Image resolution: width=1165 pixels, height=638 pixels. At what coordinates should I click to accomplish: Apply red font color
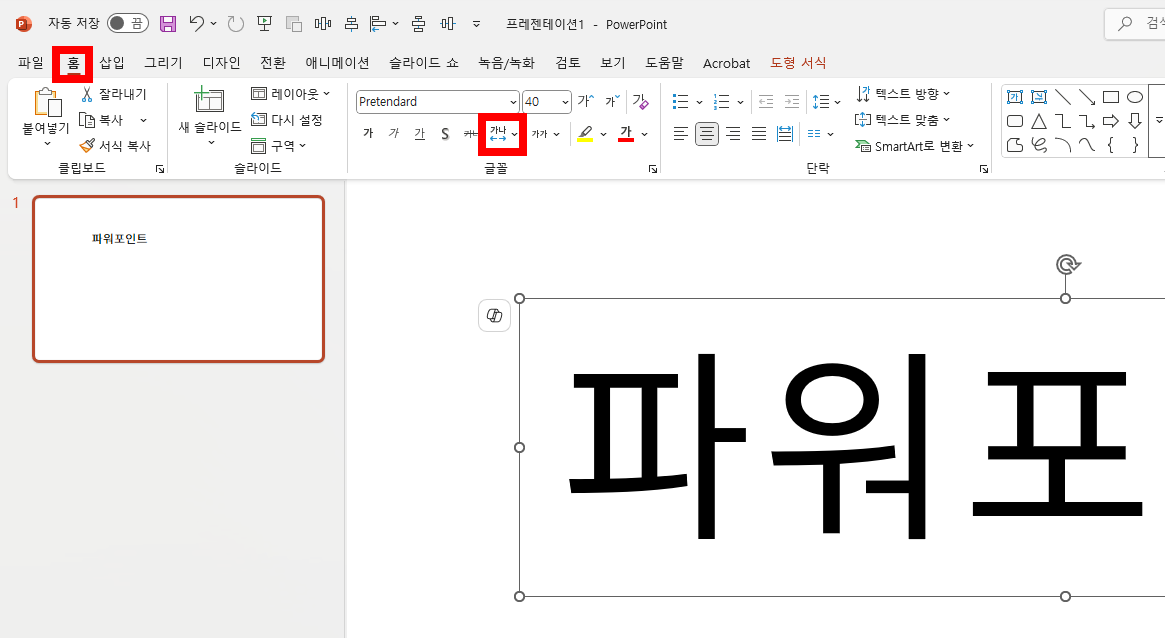pyautogui.click(x=626, y=134)
